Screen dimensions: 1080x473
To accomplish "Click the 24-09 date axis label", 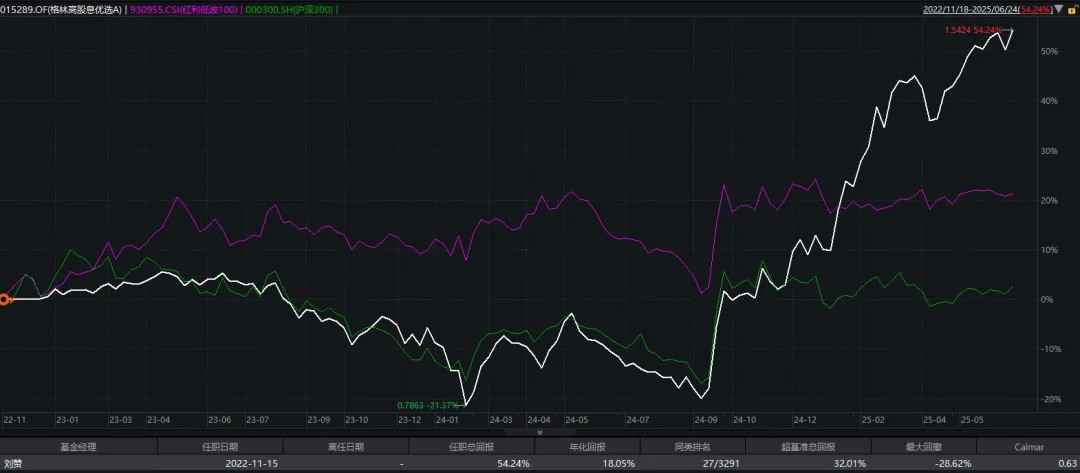I will [x=705, y=420].
